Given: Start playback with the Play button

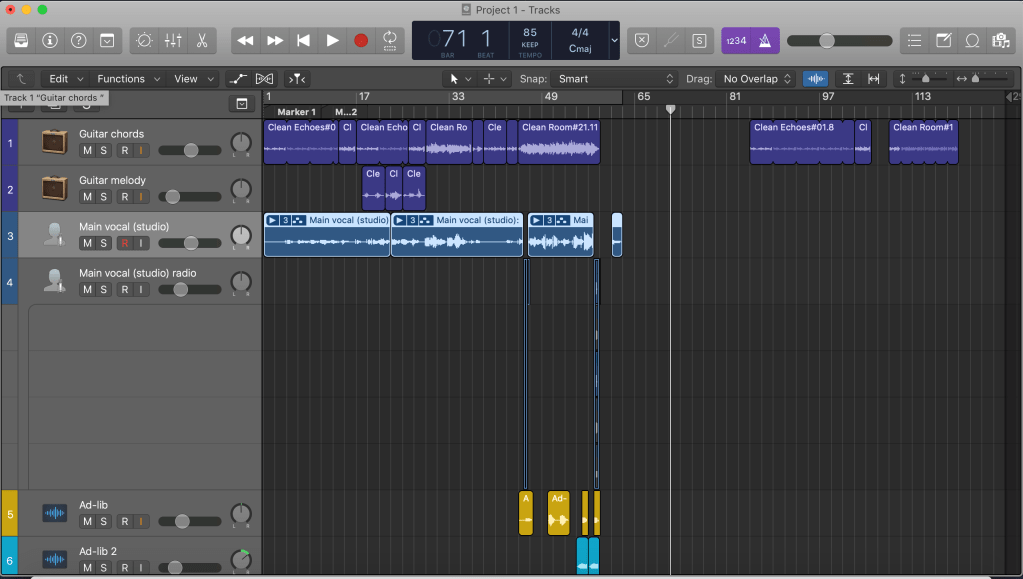Looking at the screenshot, I should [x=332, y=40].
